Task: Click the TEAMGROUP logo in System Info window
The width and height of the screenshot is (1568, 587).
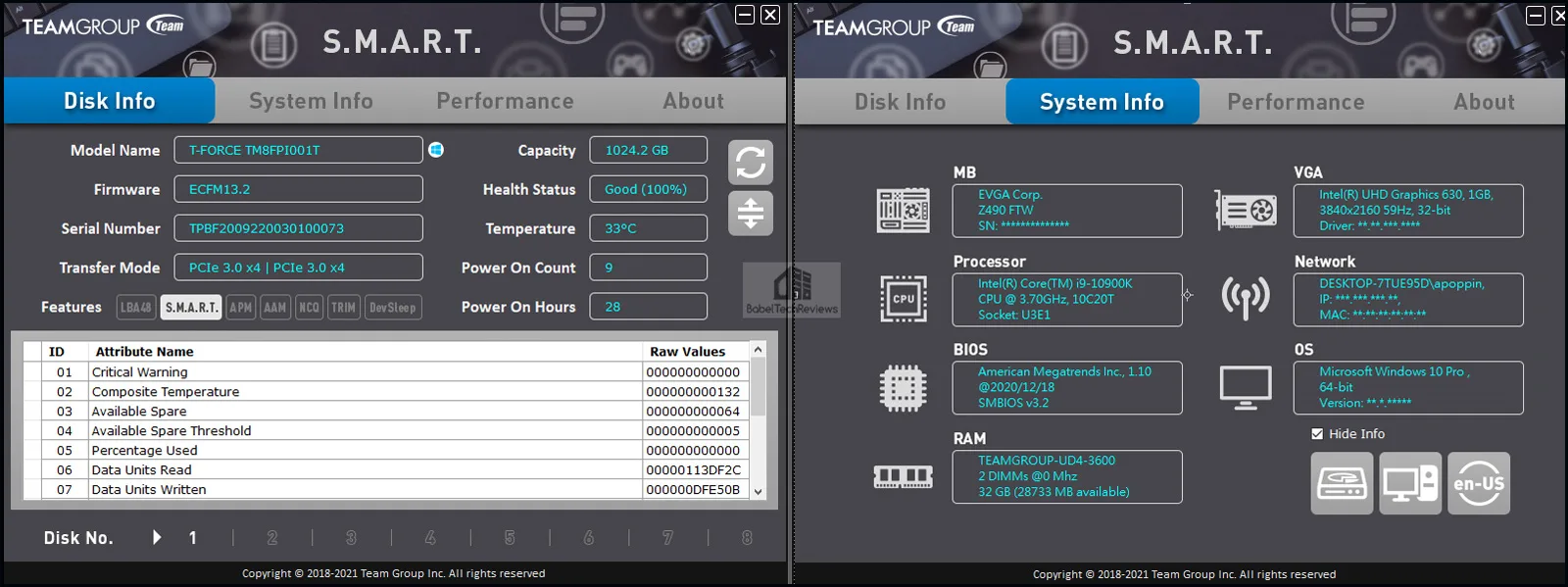Action: click(x=894, y=27)
